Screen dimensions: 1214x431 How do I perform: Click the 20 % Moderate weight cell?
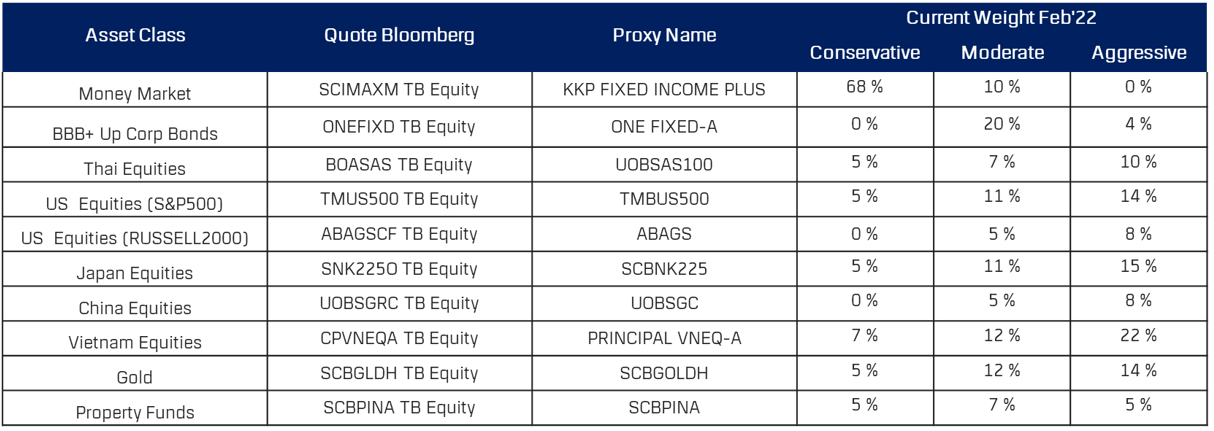(1002, 124)
